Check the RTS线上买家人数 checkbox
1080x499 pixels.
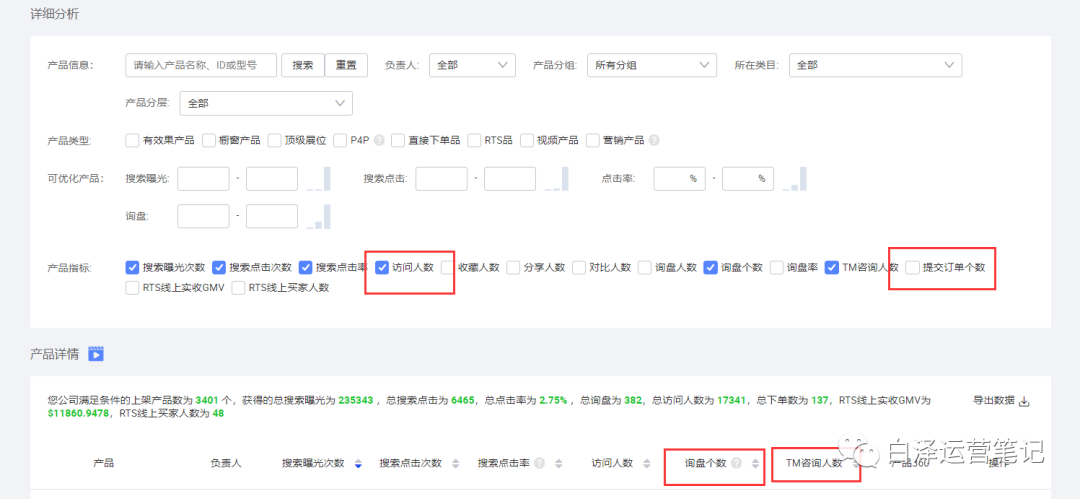pyautogui.click(x=238, y=288)
